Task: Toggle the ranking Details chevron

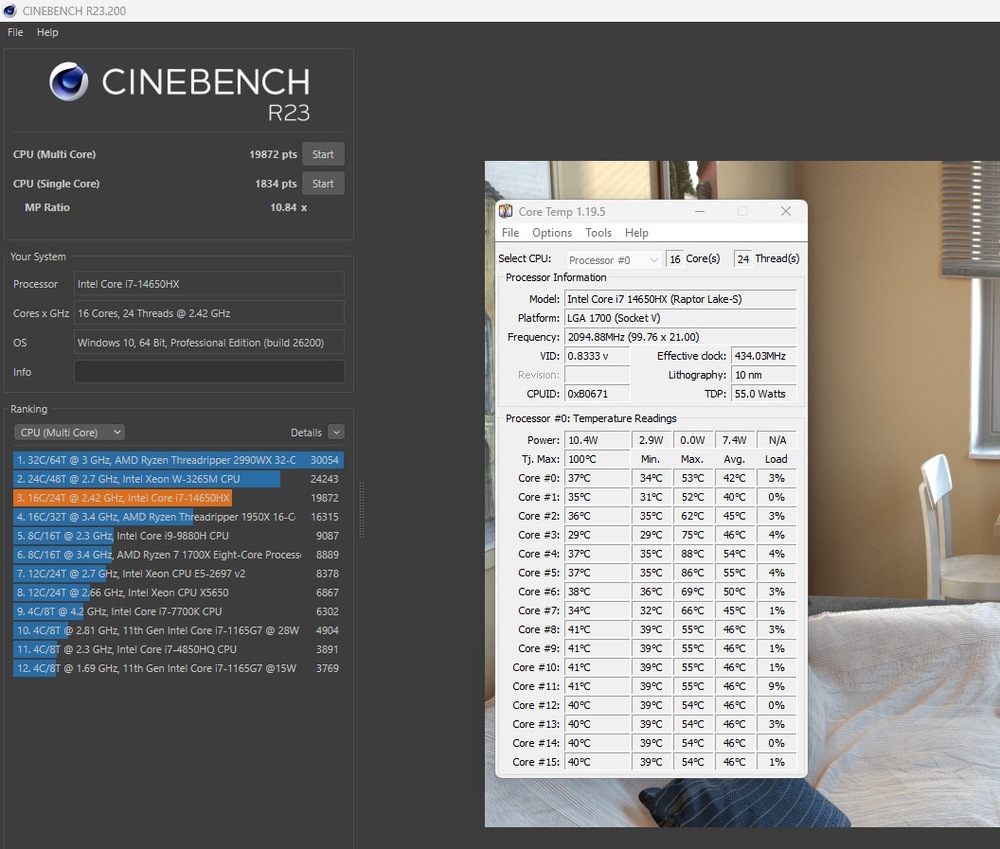Action: click(x=336, y=432)
